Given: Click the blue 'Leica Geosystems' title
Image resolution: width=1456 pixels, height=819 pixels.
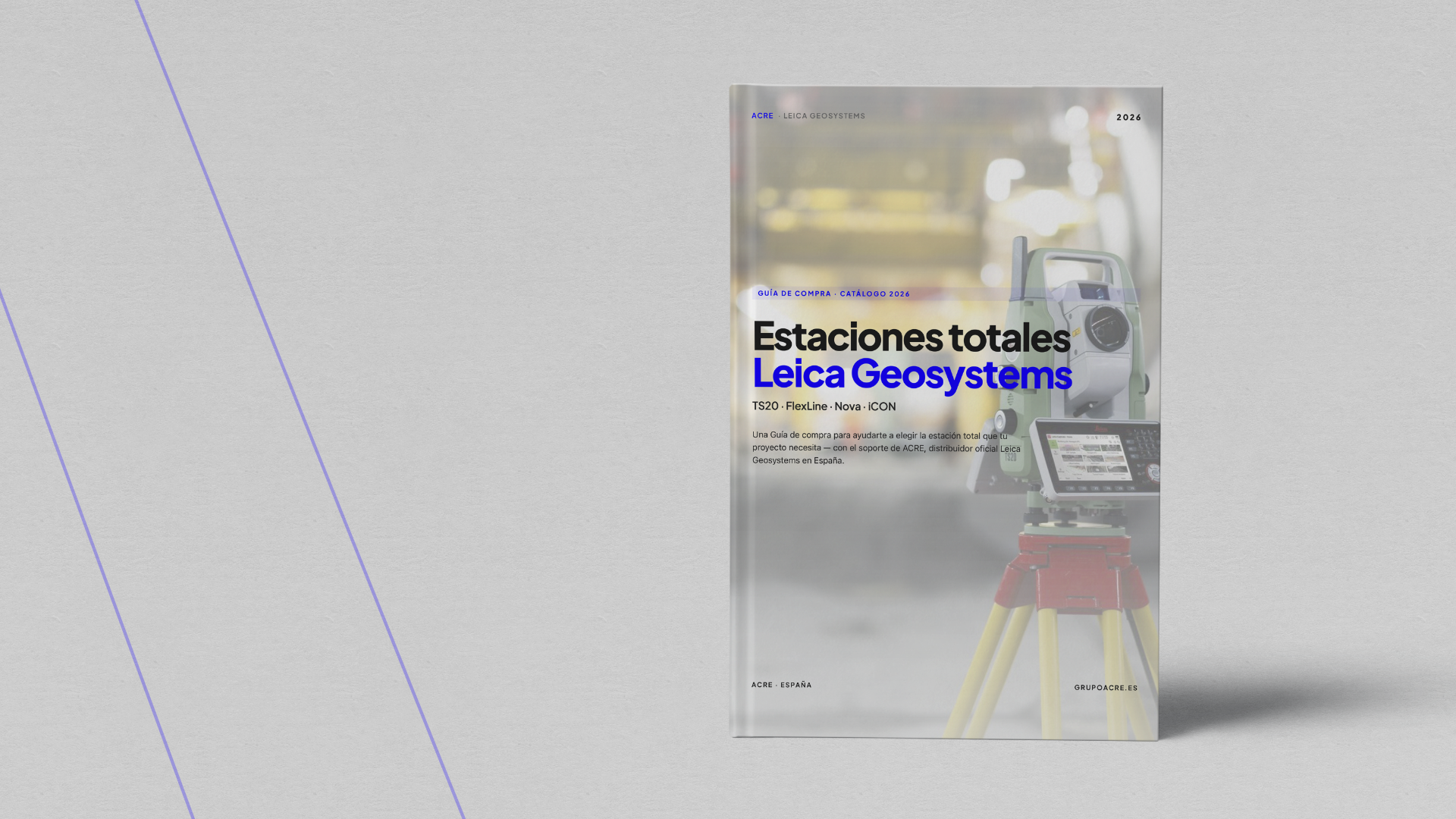Looking at the screenshot, I should (x=912, y=375).
